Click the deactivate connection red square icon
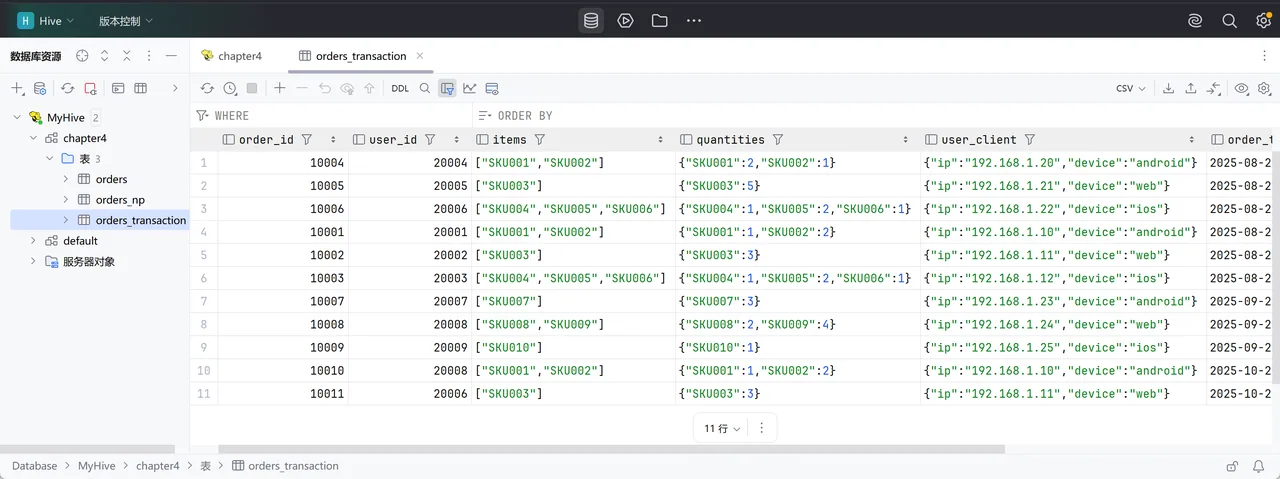 (90, 88)
